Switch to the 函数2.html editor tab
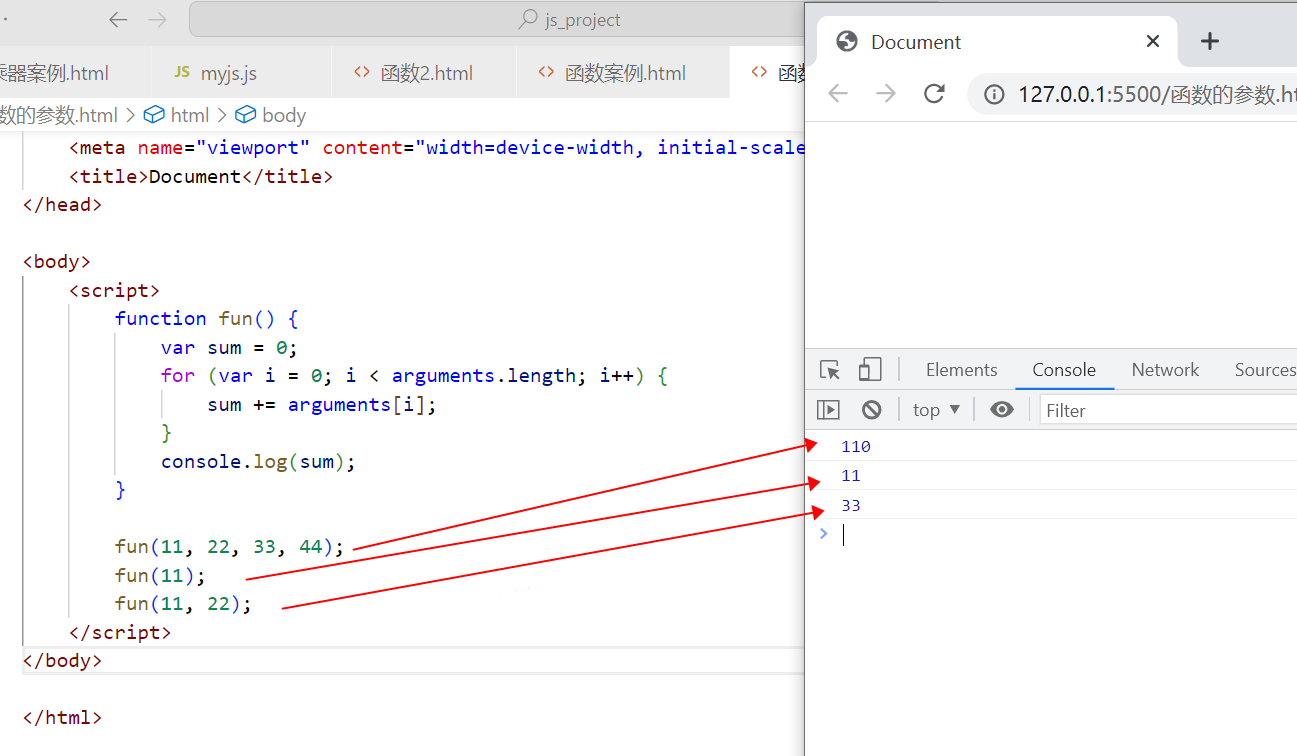This screenshot has width=1297, height=756. pyautogui.click(x=424, y=73)
